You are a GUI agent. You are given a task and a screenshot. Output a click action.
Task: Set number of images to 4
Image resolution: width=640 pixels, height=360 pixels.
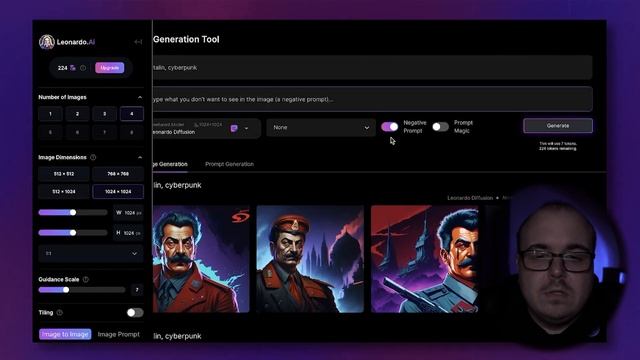coord(131,114)
